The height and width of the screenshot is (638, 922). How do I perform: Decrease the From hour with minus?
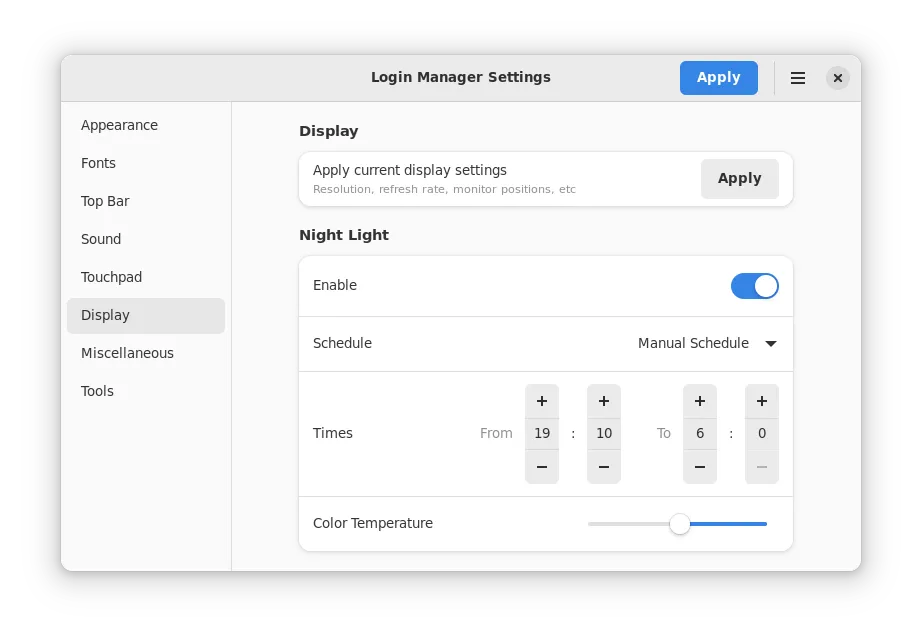click(542, 467)
